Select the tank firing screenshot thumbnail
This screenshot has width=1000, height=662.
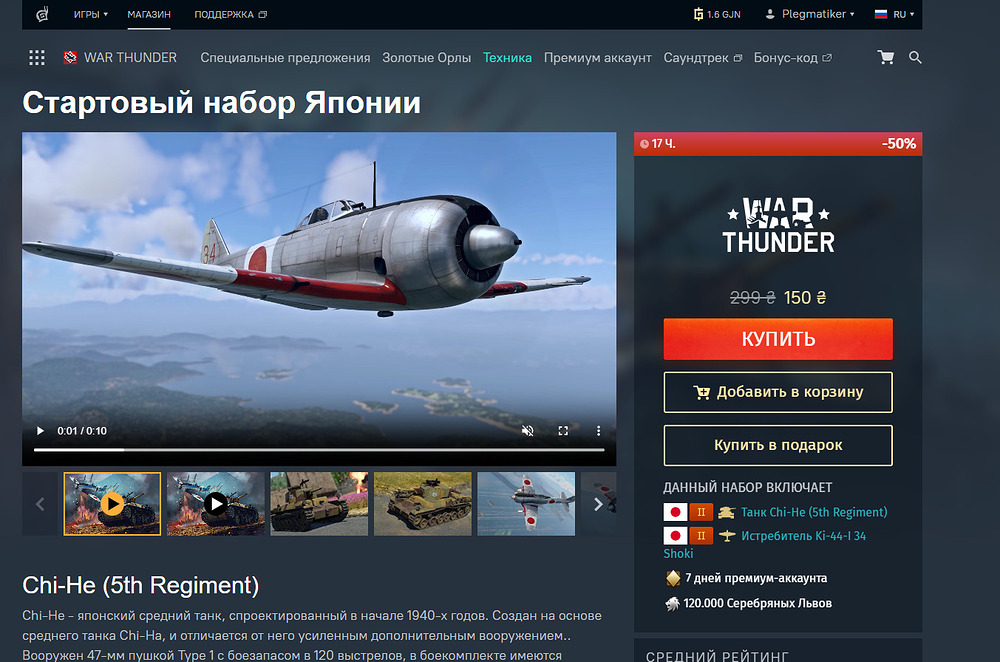tap(319, 504)
